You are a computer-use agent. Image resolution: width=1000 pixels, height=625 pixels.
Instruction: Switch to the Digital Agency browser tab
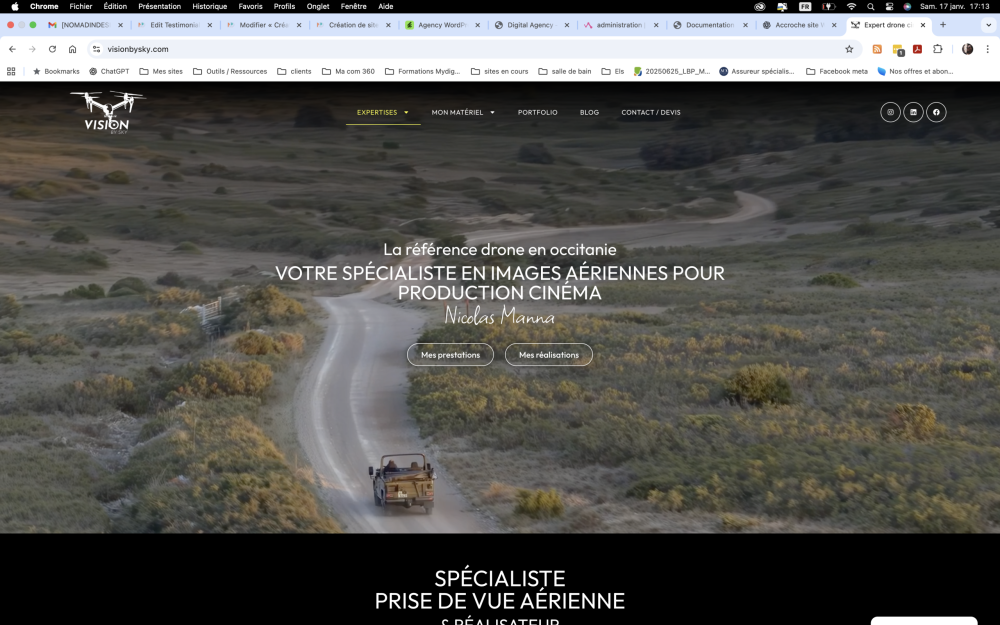530,25
